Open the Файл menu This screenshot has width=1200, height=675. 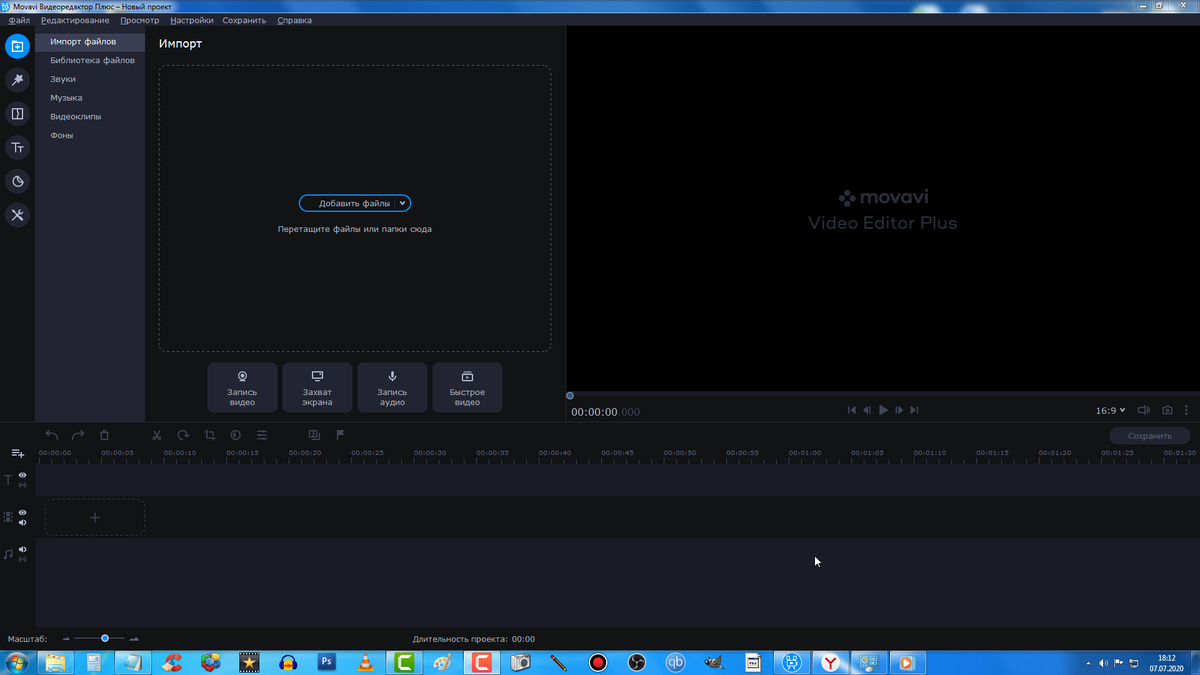[x=19, y=20]
